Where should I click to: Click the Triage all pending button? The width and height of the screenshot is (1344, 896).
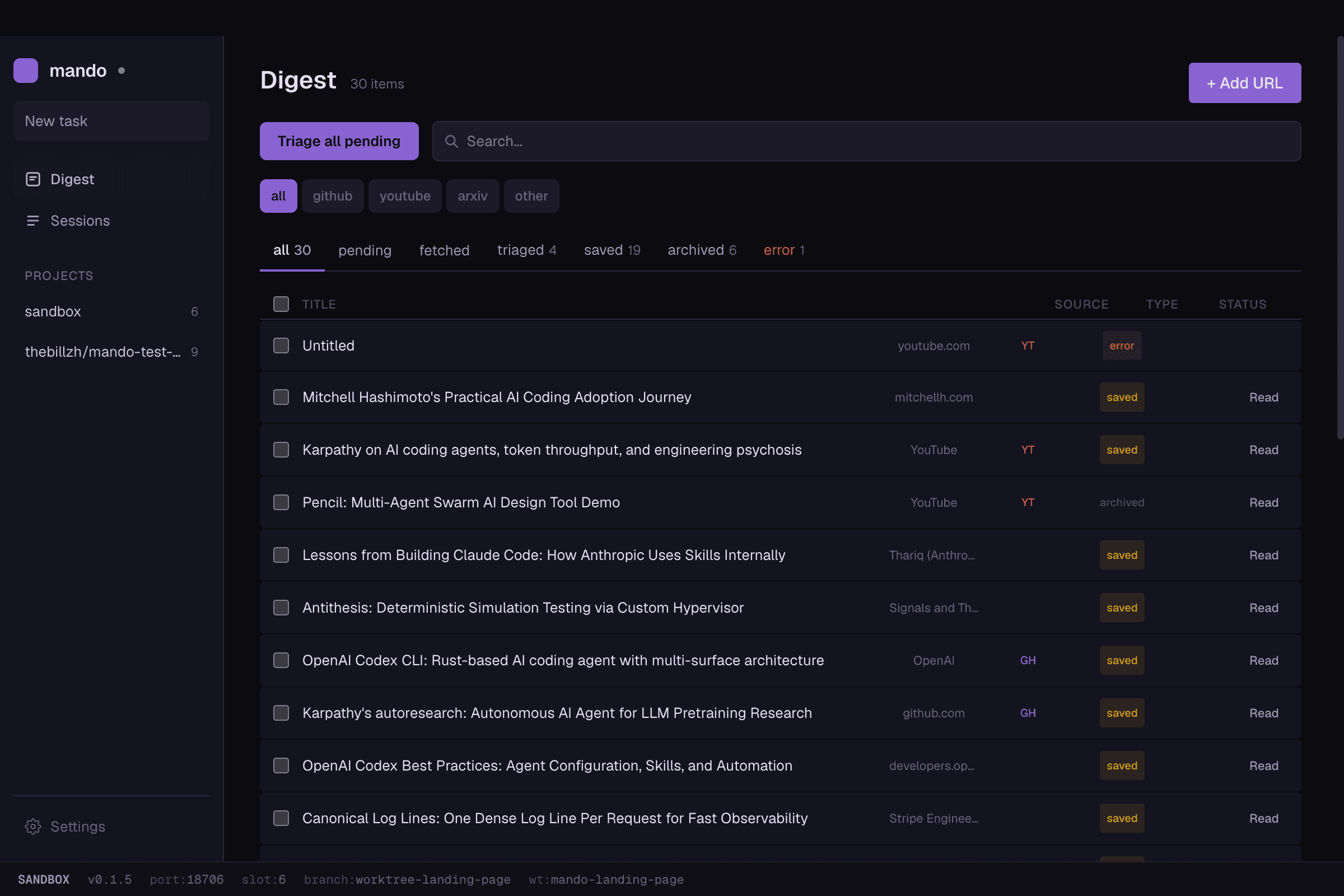coord(339,141)
